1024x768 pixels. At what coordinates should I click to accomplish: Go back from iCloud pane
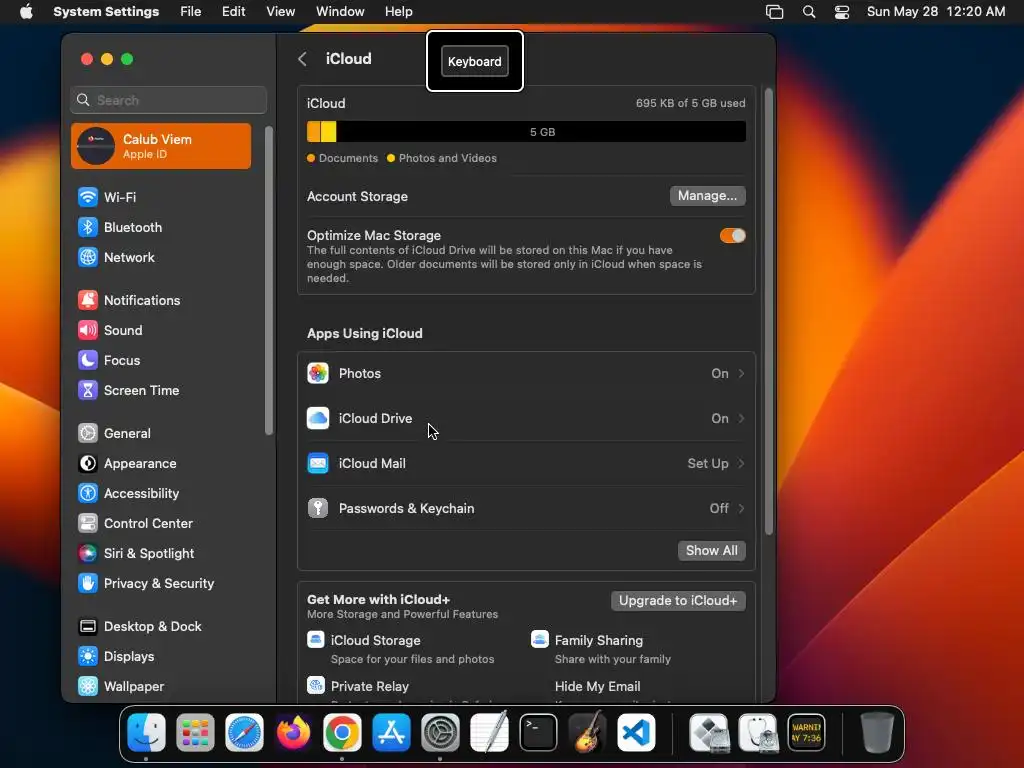[x=302, y=59]
